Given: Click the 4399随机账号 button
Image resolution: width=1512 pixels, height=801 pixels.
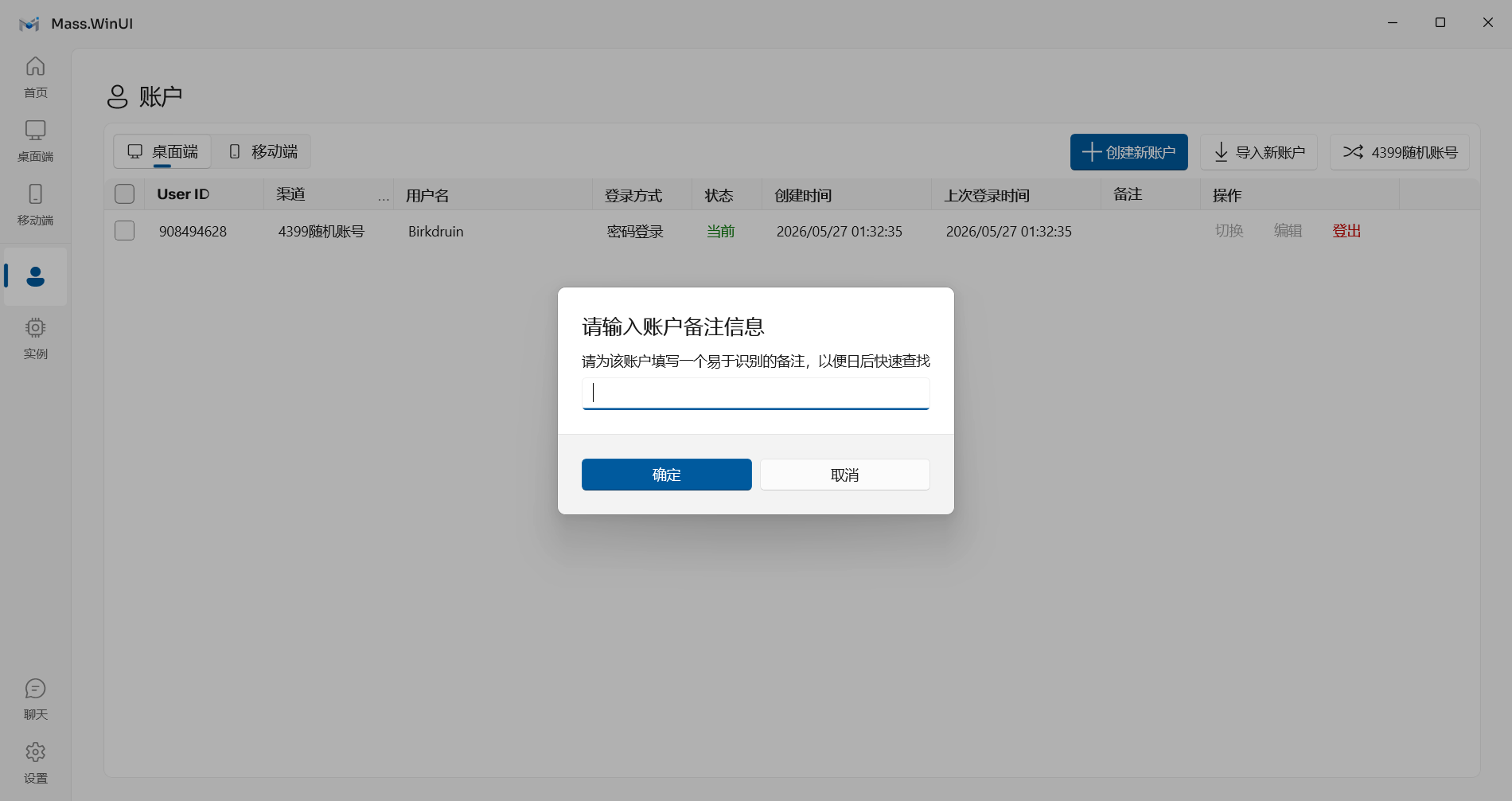Looking at the screenshot, I should pyautogui.click(x=1400, y=152).
